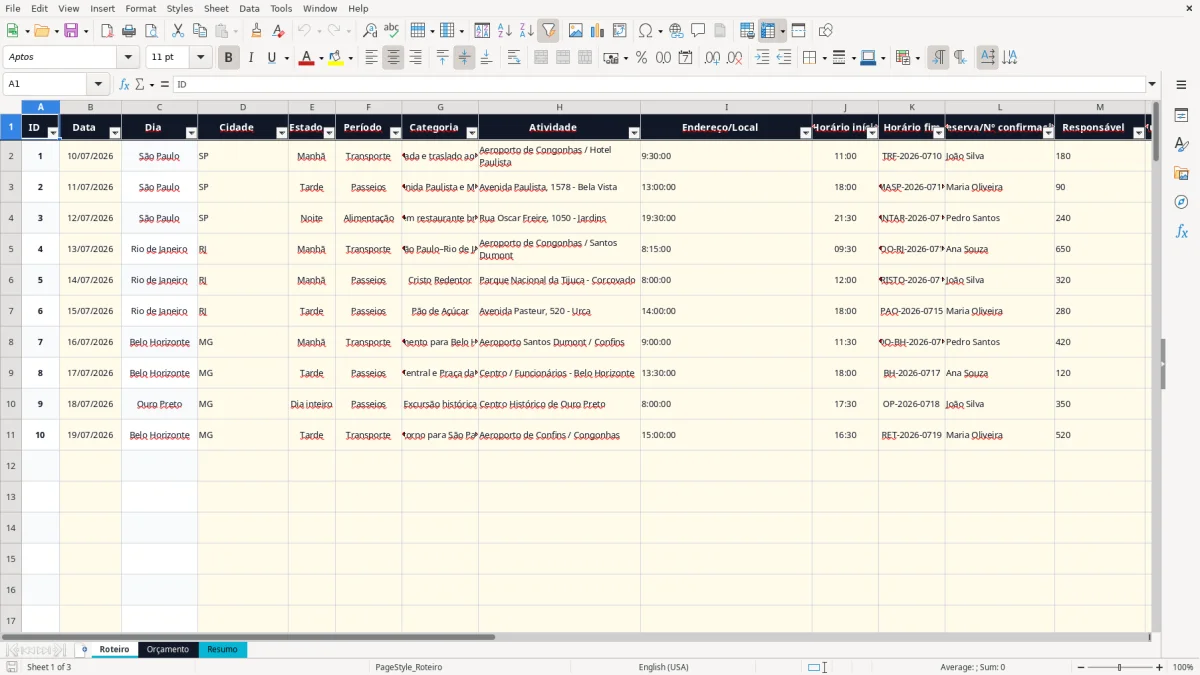Click Merge and Center Cells icon
1200x675 pixels.
[x=541, y=58]
